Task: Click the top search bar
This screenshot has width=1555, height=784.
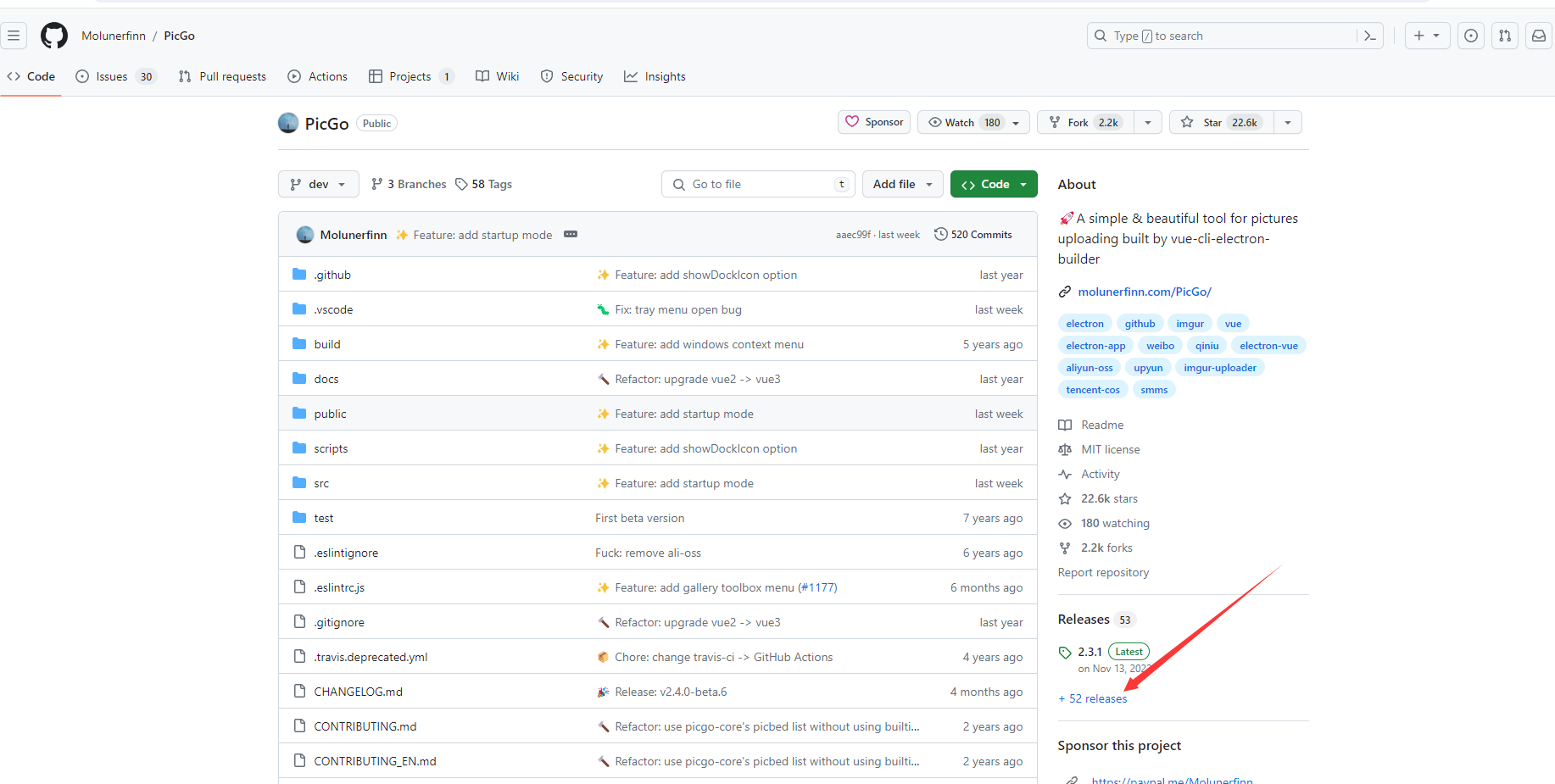Action: (1235, 36)
